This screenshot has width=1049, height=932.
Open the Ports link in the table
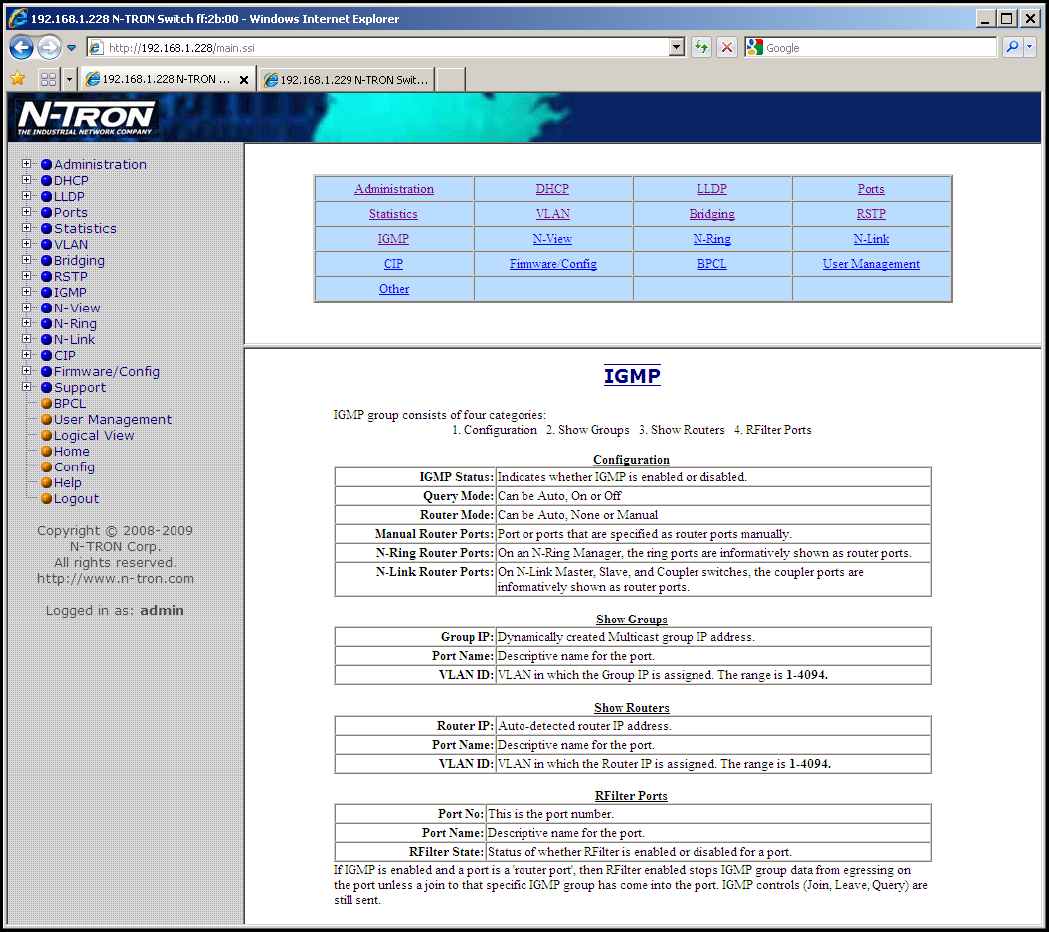[871, 189]
